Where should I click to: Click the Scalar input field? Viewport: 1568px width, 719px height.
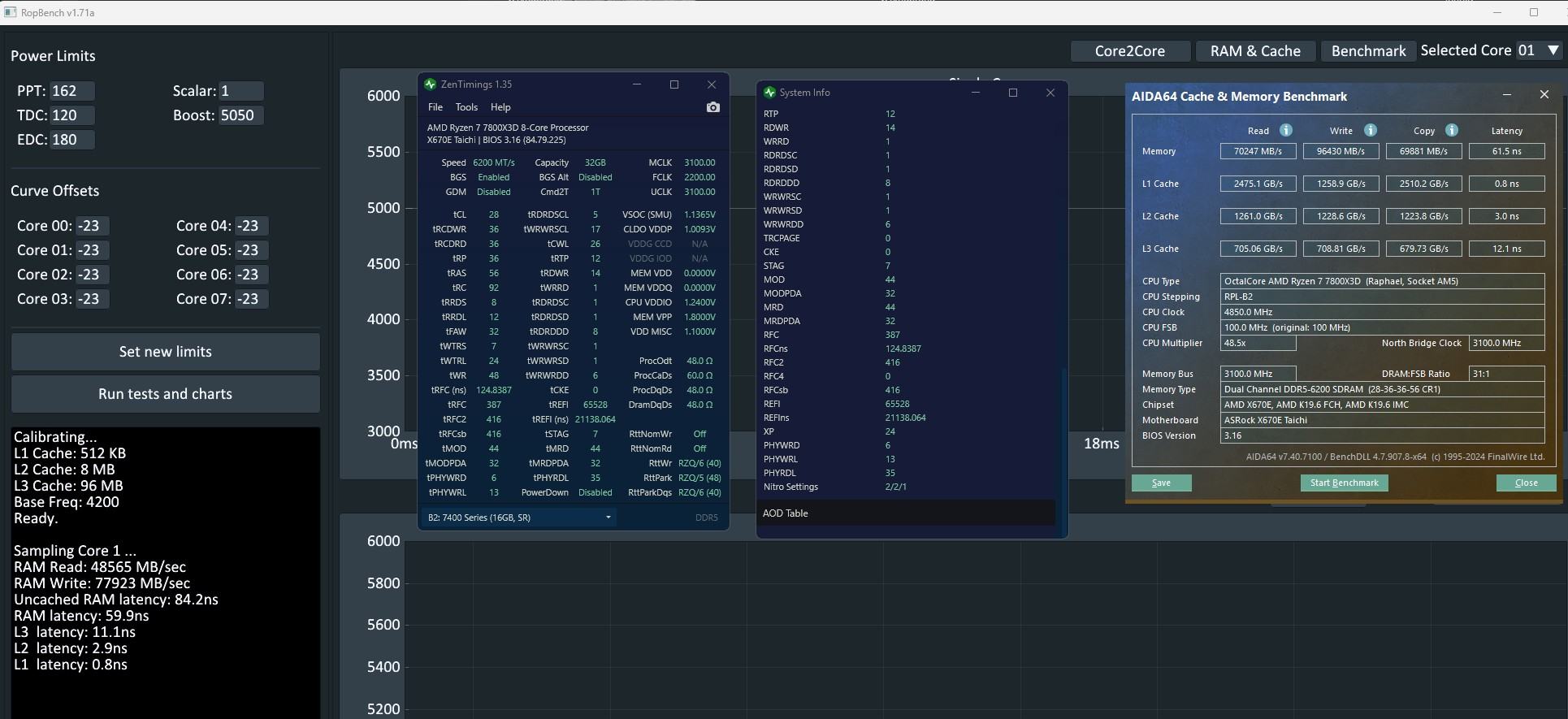241,91
